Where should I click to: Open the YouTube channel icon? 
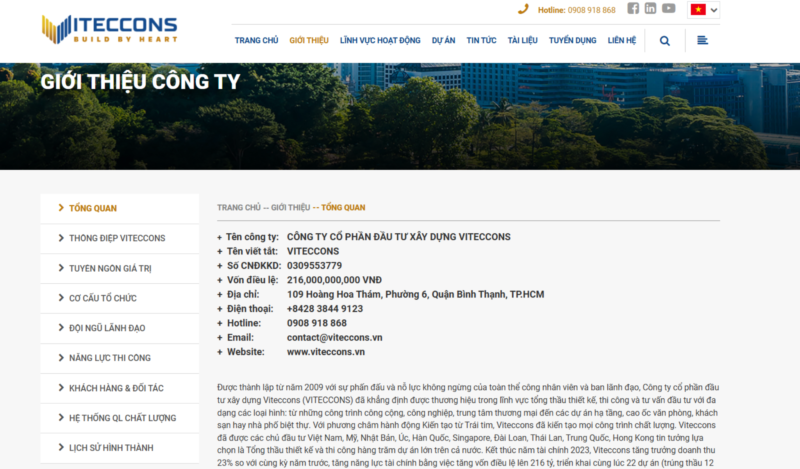pyautogui.click(x=669, y=8)
